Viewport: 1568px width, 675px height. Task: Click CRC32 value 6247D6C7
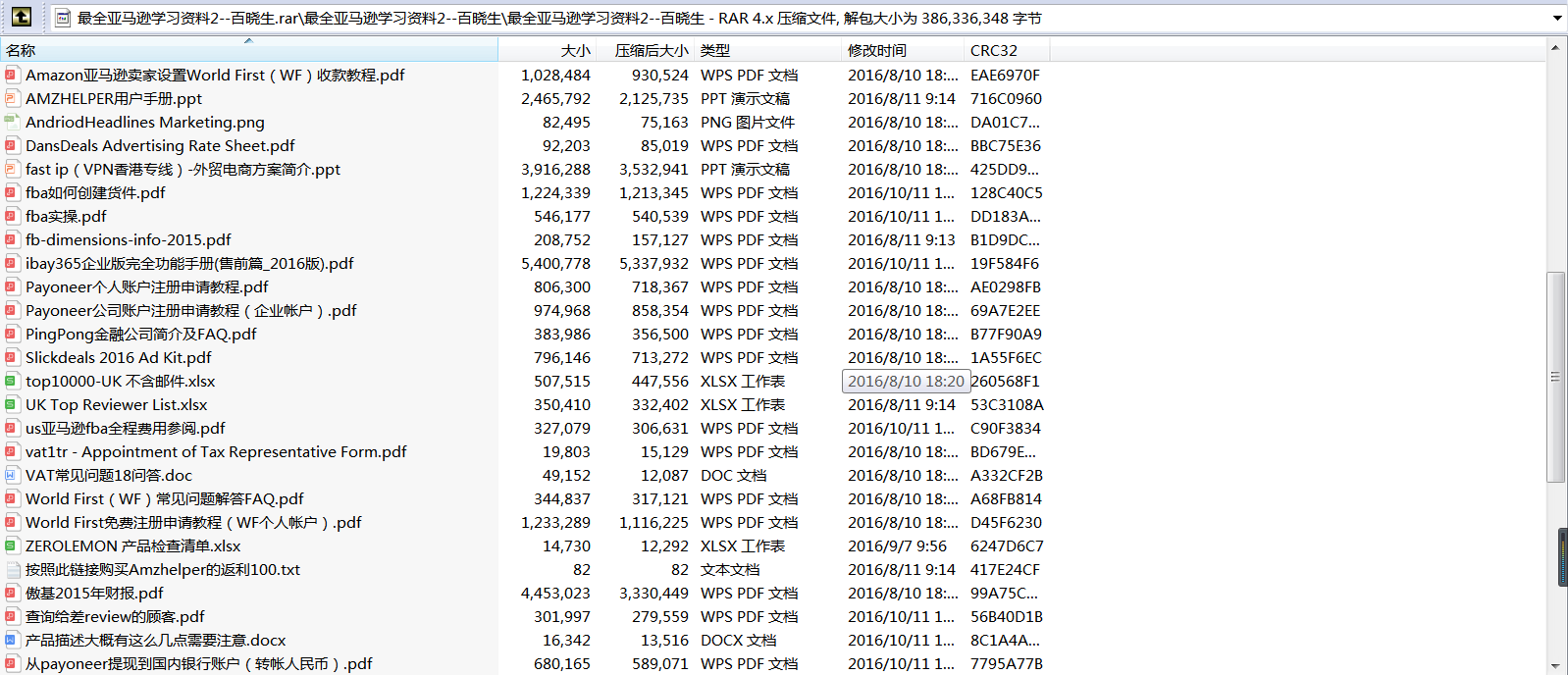point(1007,546)
